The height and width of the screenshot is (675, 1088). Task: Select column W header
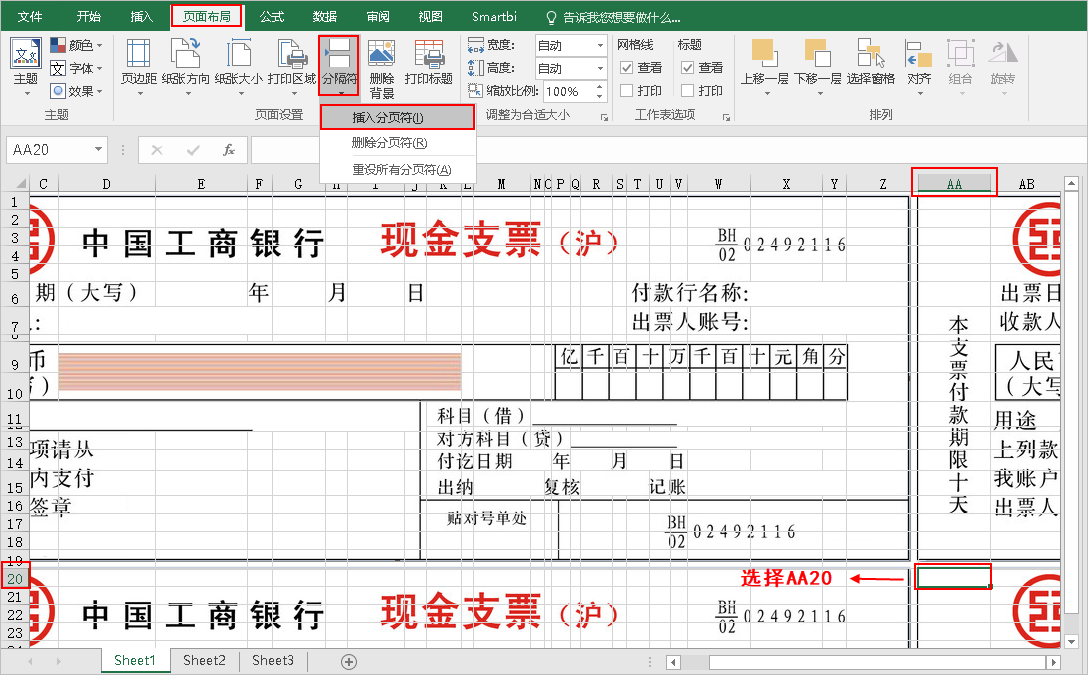(718, 184)
